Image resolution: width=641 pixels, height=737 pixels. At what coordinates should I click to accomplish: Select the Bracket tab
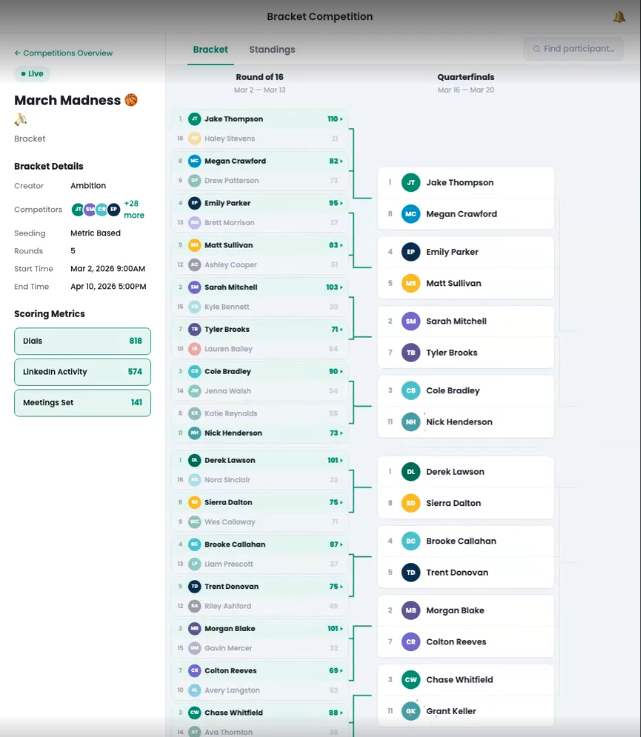pyautogui.click(x=210, y=50)
